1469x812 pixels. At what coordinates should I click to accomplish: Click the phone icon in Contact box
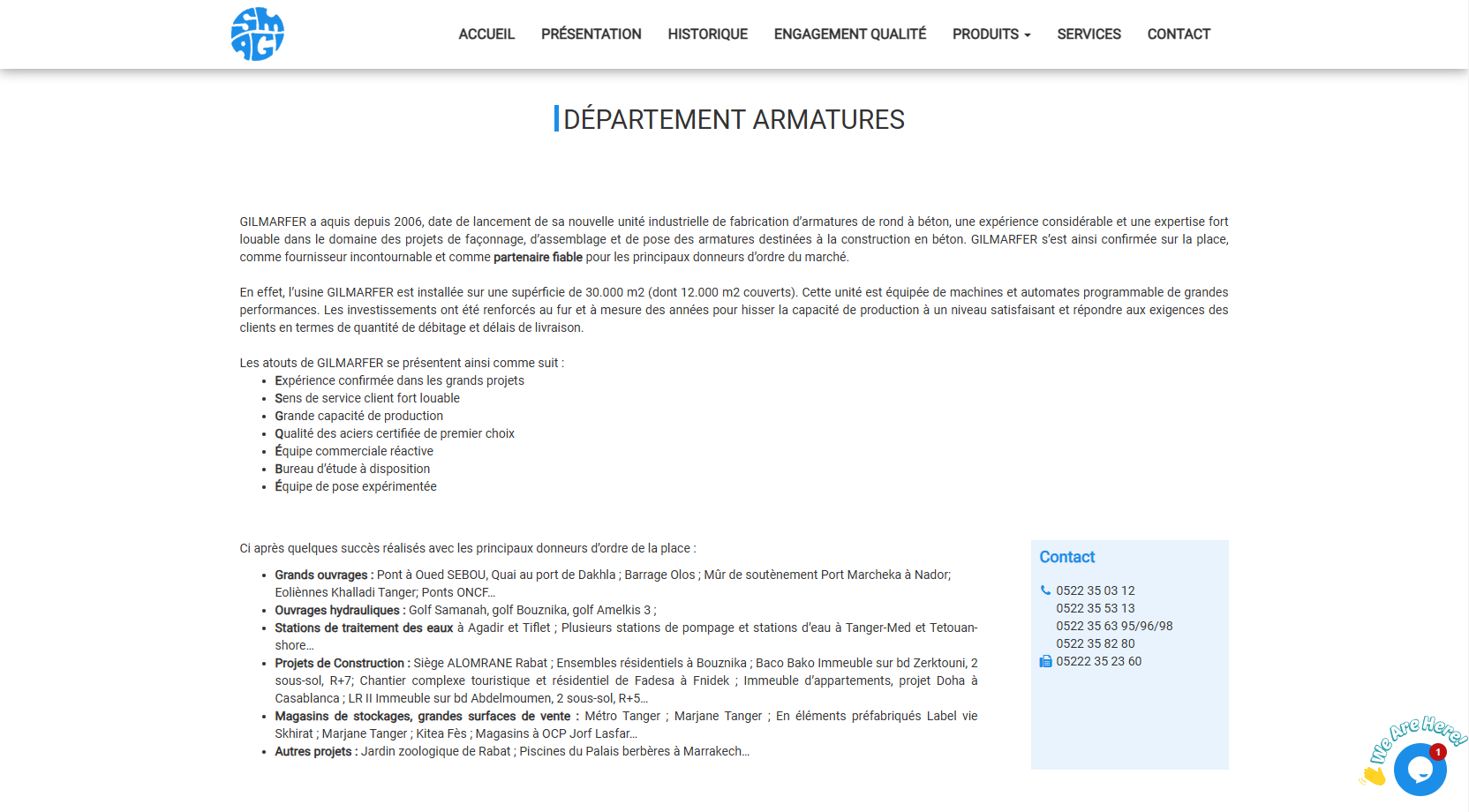pyautogui.click(x=1045, y=590)
